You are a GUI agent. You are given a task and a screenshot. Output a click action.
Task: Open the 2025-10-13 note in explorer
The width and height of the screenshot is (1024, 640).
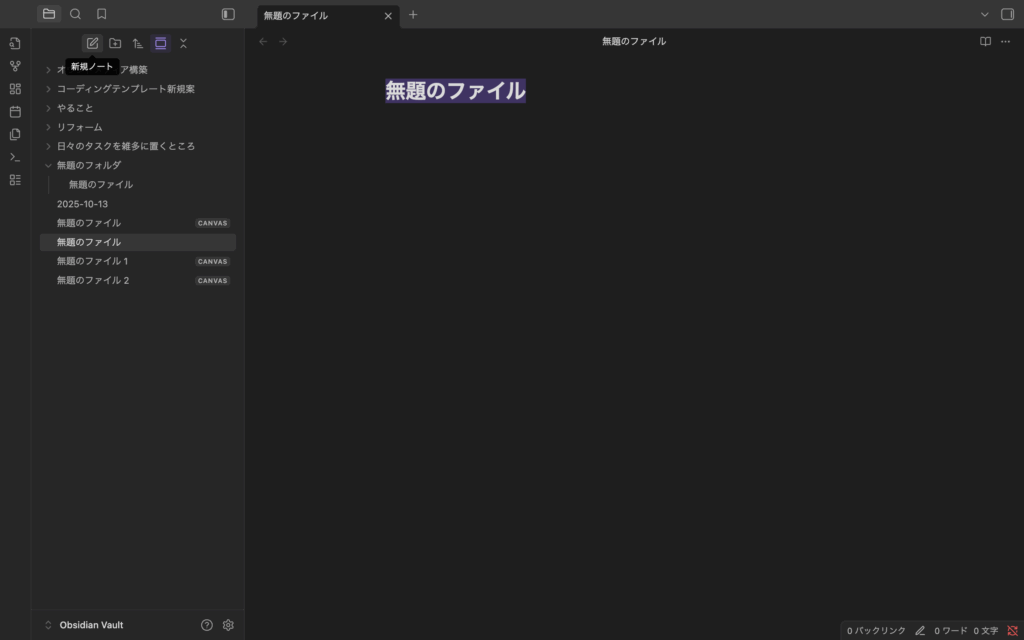82,204
